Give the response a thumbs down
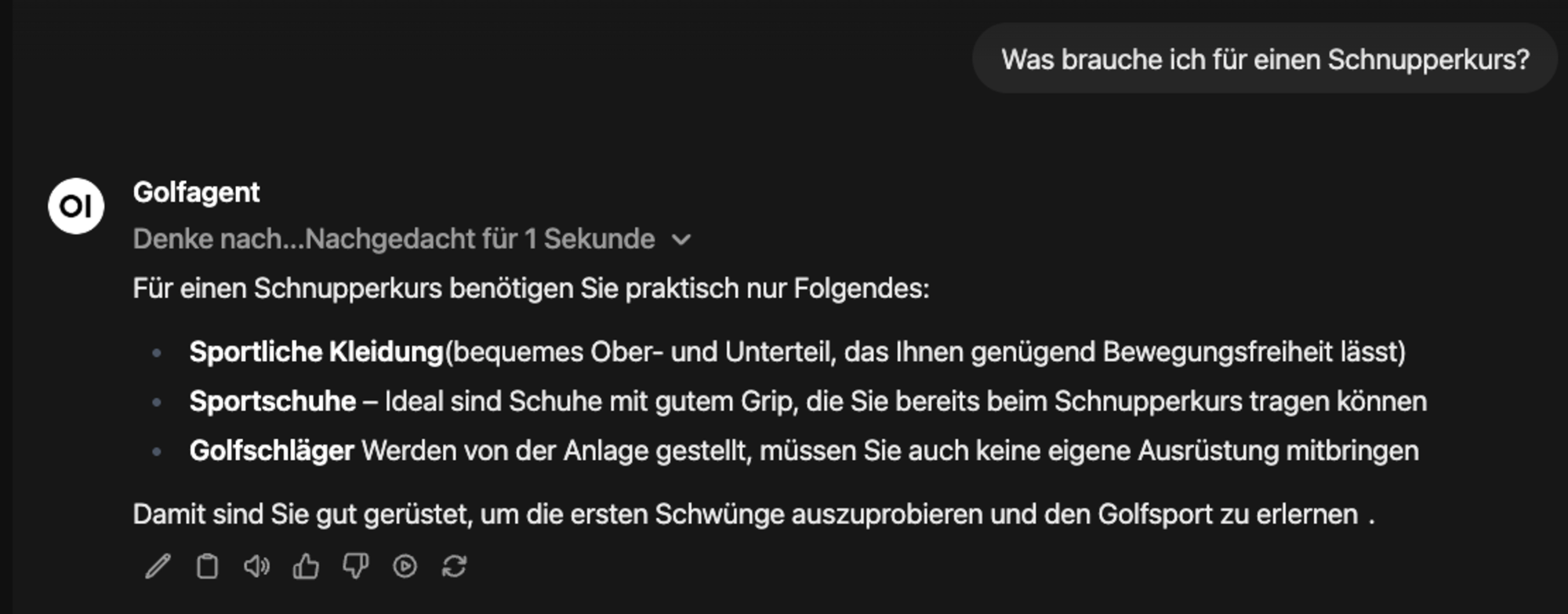 355,566
